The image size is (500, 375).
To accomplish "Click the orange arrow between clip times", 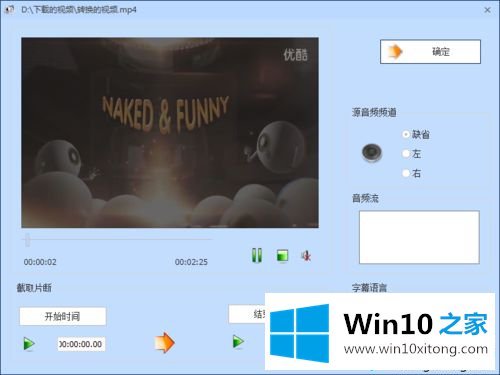I will pos(165,343).
